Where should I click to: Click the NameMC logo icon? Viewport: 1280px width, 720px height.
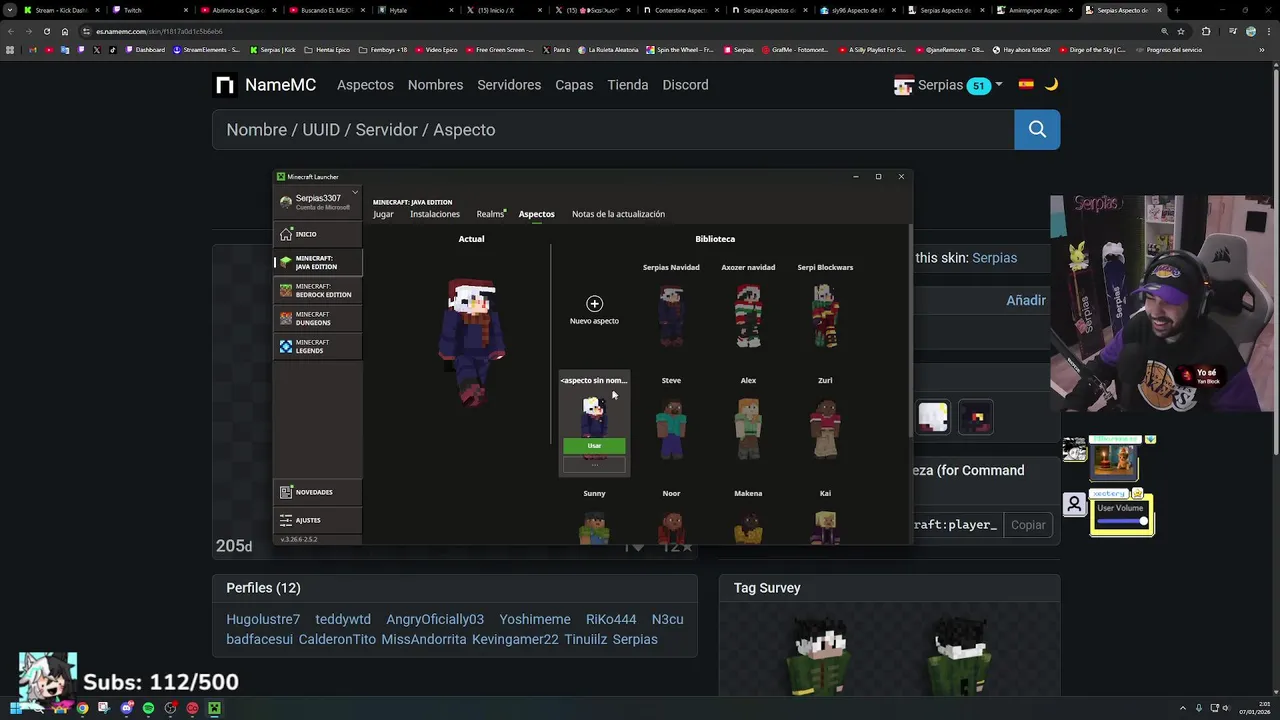point(225,85)
